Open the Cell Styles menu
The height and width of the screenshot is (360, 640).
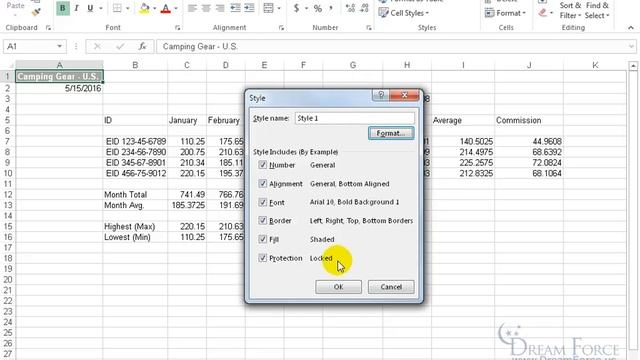click(404, 13)
